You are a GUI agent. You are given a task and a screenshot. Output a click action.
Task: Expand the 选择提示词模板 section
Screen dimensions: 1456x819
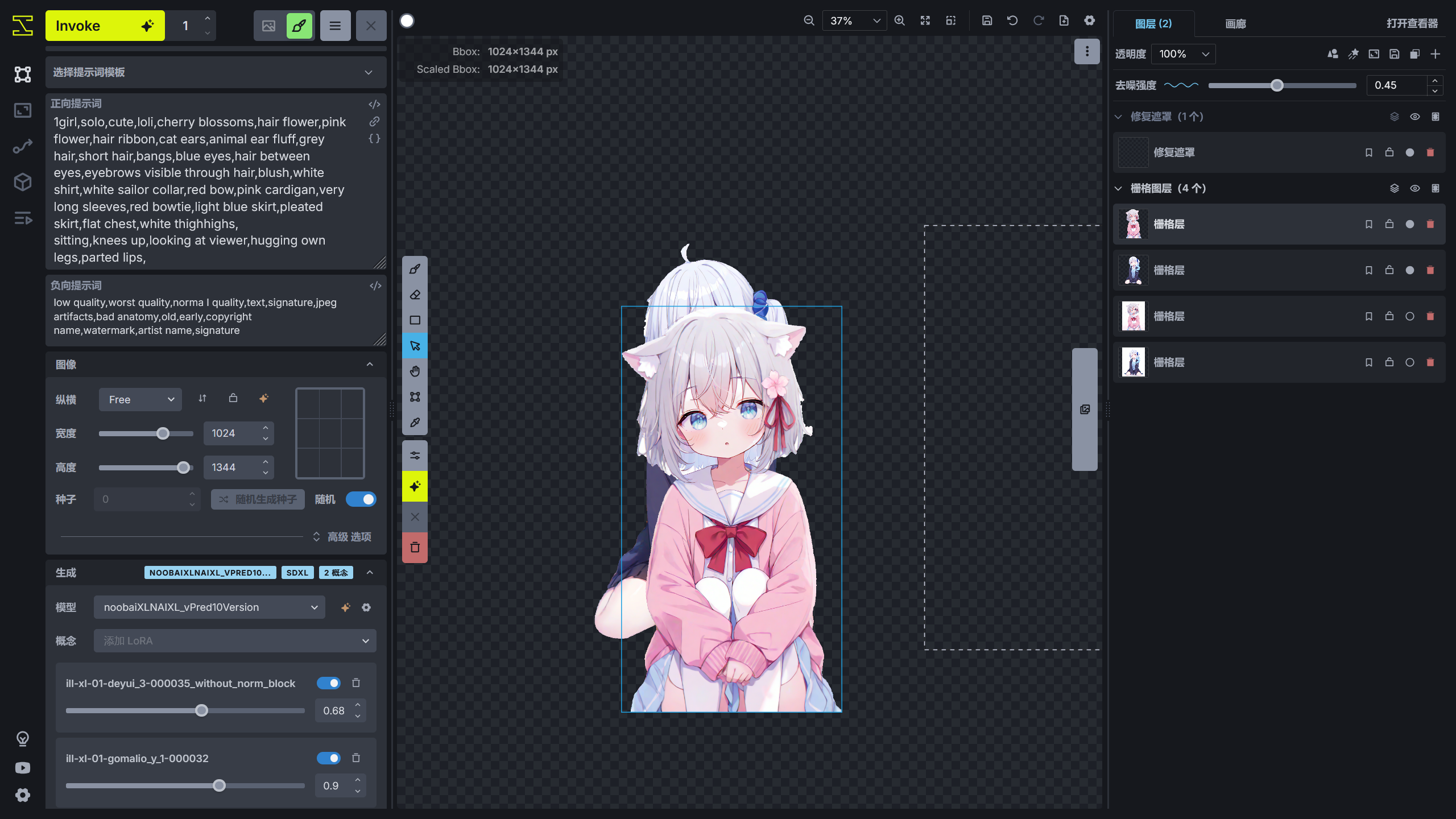pos(216,72)
